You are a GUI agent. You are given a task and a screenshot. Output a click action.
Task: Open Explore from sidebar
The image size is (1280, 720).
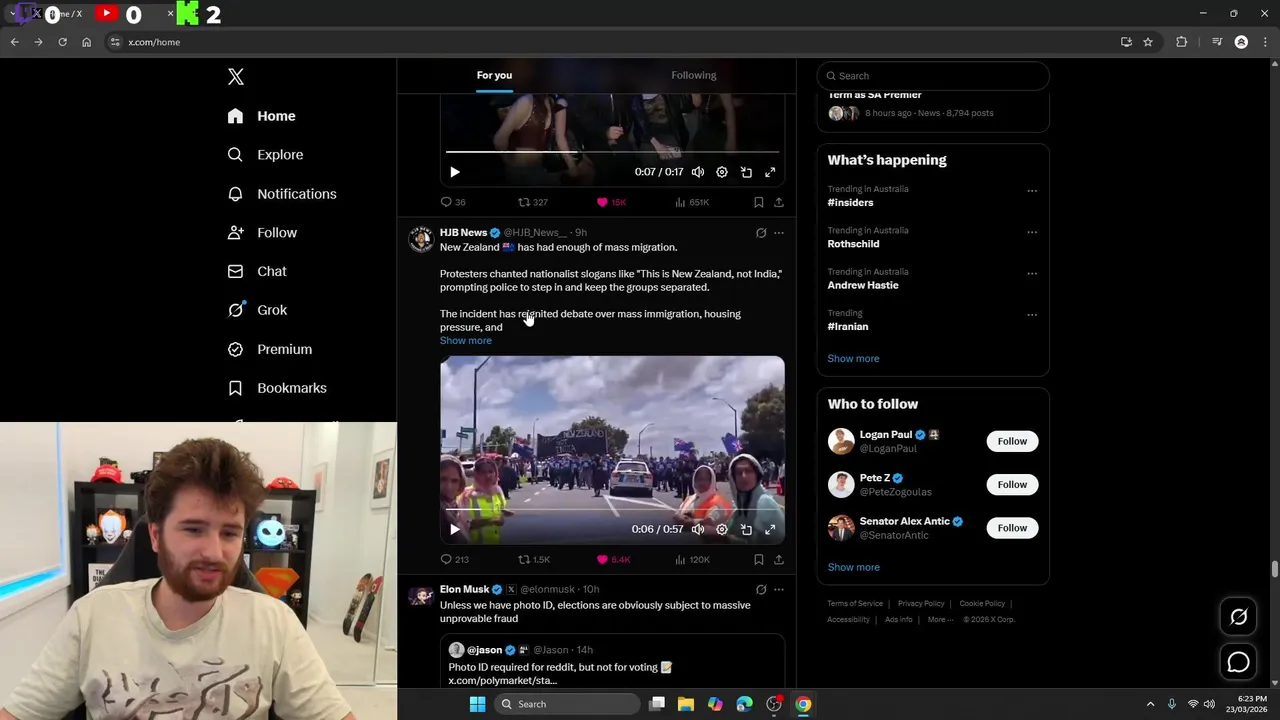point(265,155)
